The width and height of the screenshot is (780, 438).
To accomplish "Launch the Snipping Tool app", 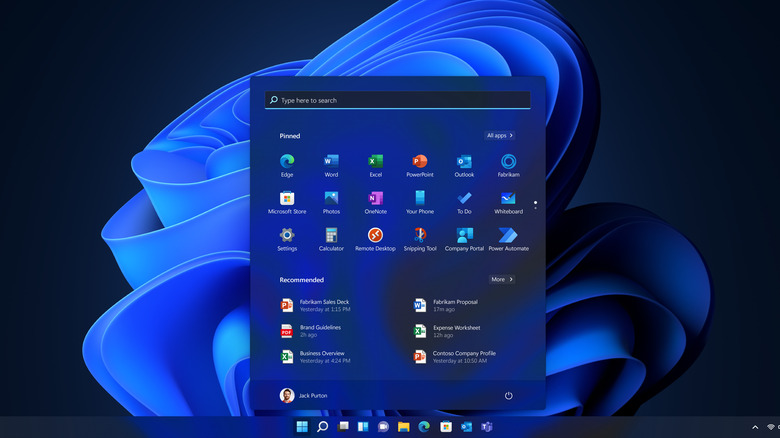I will click(420, 236).
